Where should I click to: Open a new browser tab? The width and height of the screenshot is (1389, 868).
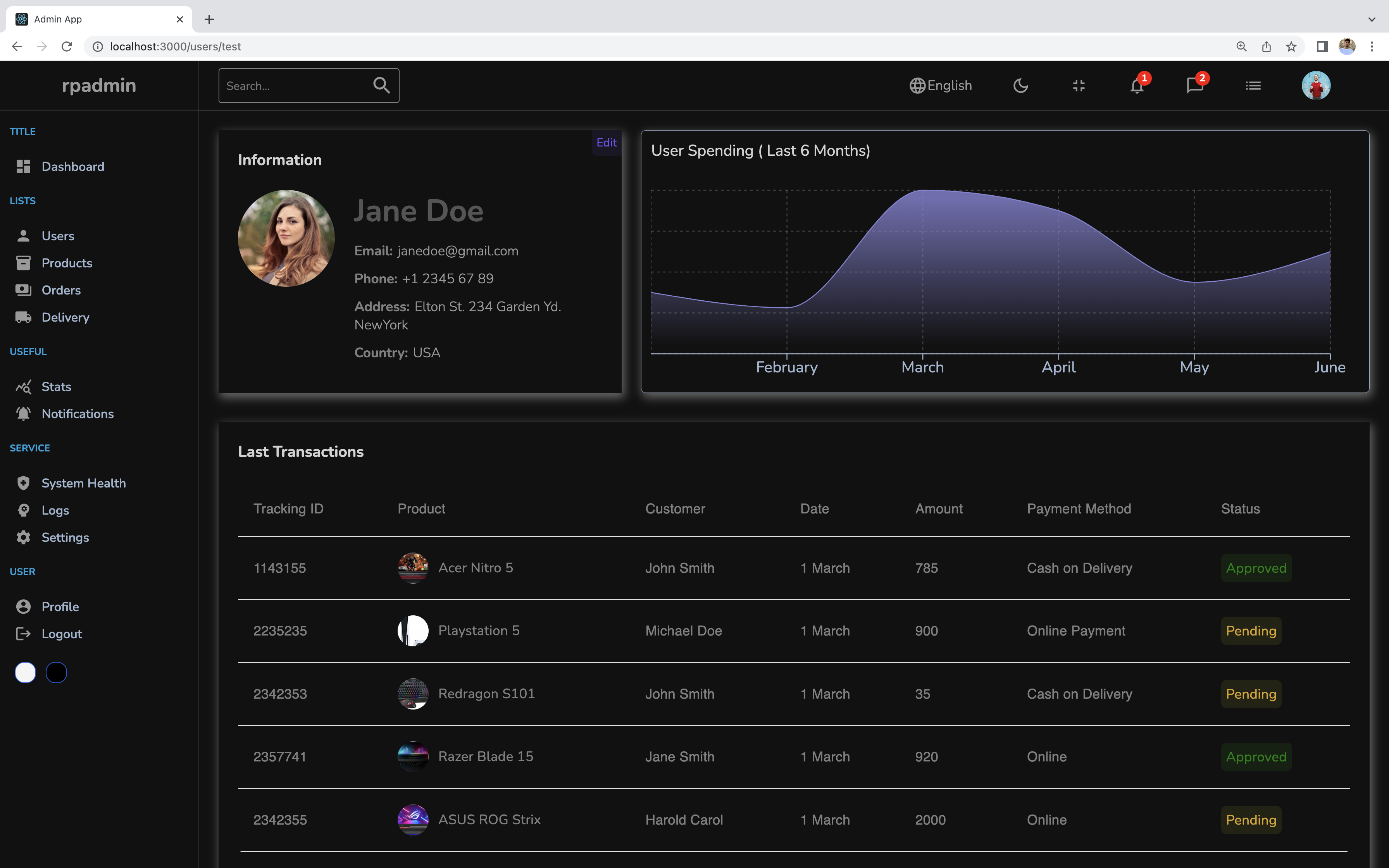click(x=210, y=19)
